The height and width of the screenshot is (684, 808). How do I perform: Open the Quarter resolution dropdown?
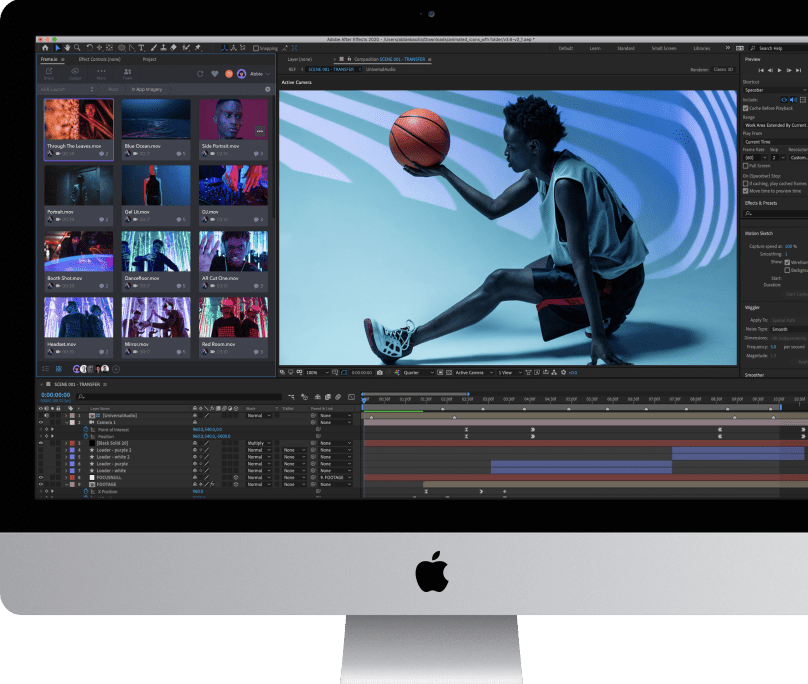(x=418, y=373)
